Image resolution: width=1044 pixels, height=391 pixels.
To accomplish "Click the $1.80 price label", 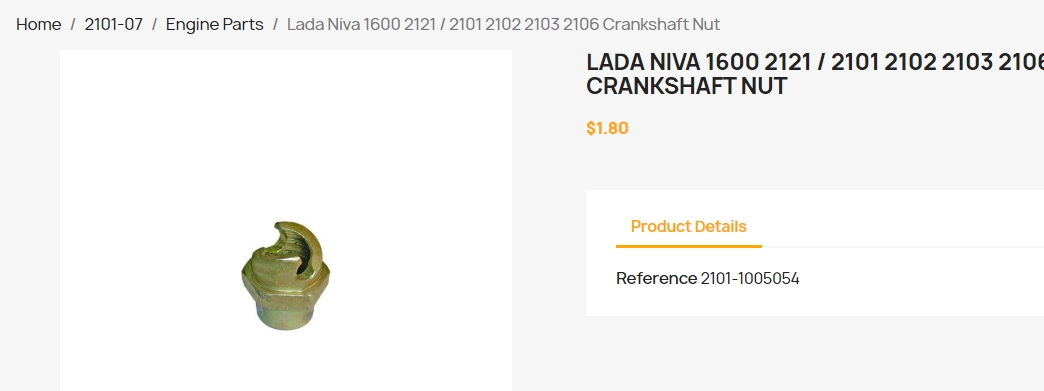I will pos(607,128).
